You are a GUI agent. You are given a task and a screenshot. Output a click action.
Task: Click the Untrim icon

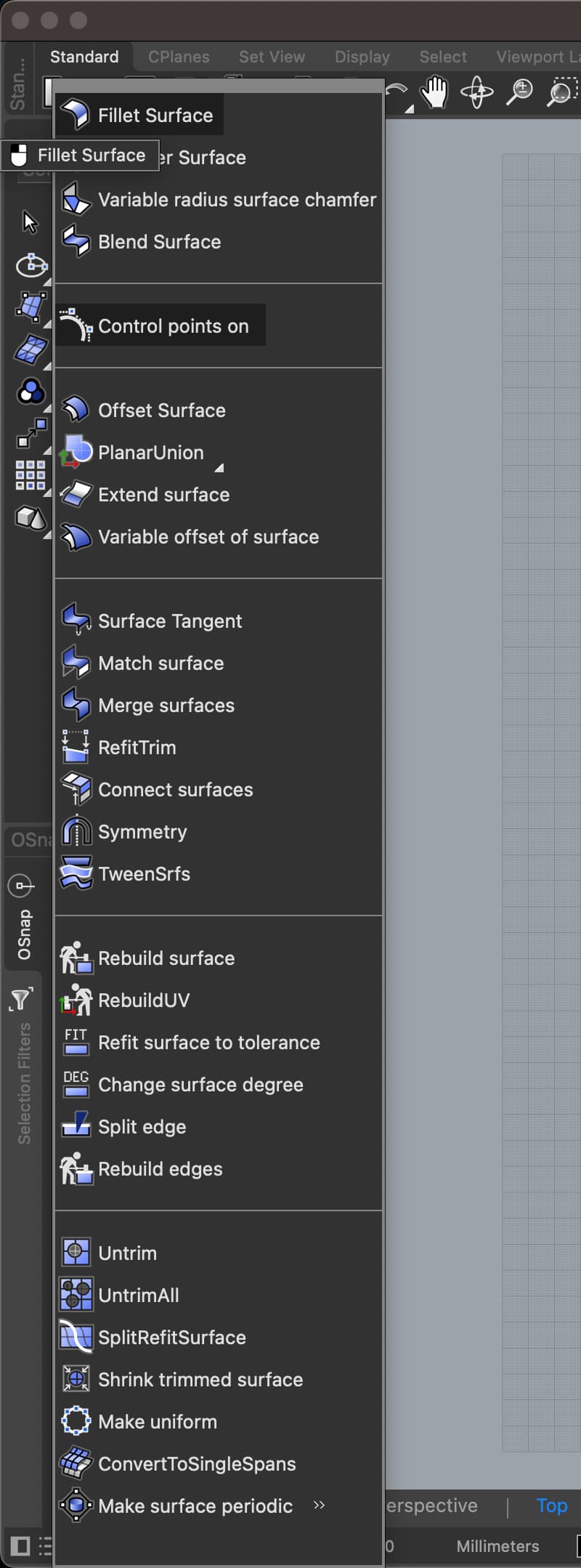[76, 1253]
